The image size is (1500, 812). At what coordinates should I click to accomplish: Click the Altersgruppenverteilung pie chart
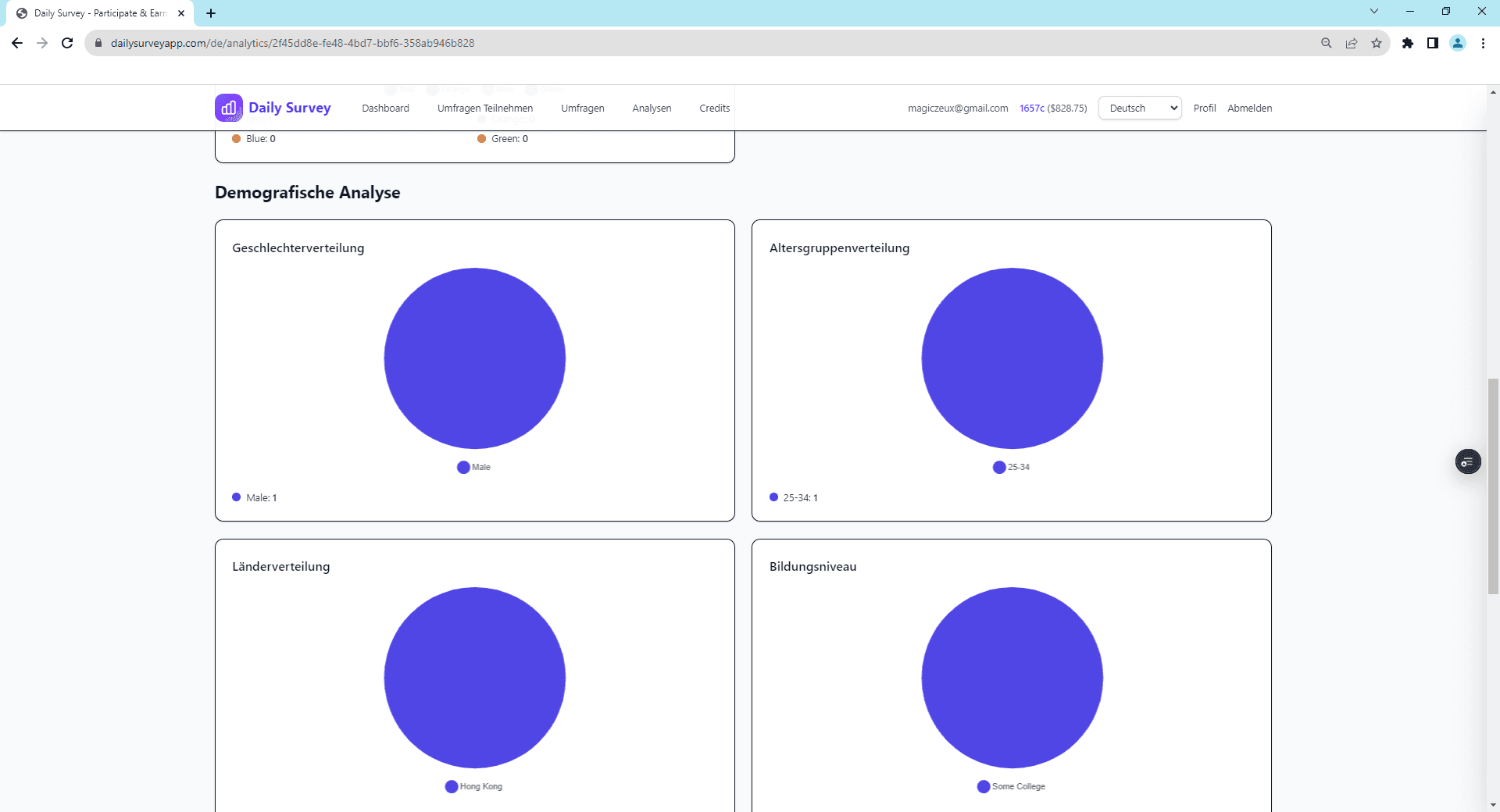pos(1012,358)
